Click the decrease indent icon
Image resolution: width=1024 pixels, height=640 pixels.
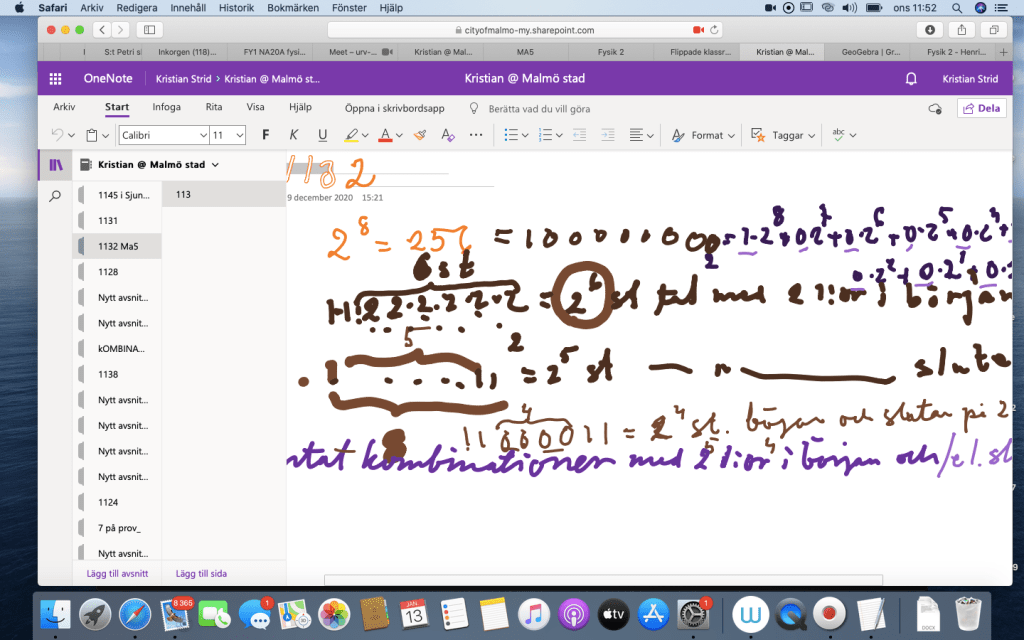(579, 135)
